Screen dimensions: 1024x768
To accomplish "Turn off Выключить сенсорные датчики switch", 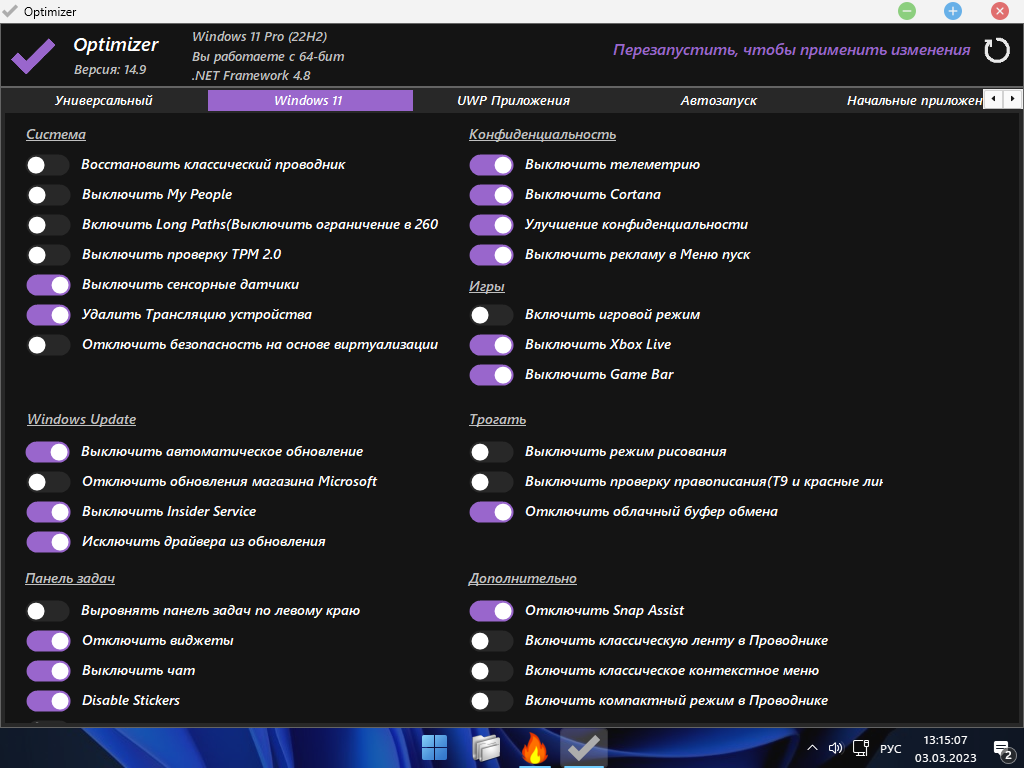I will [x=48, y=285].
